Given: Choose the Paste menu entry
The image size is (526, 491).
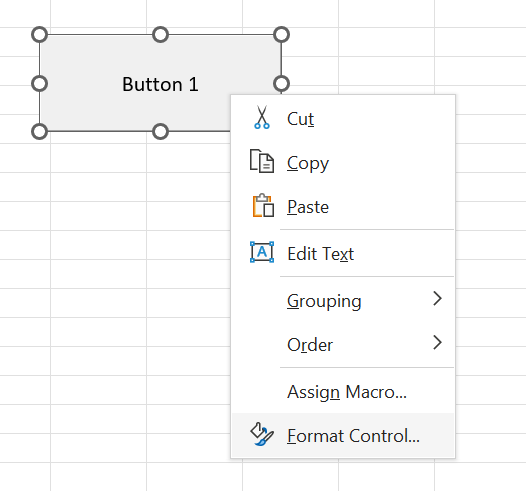Looking at the screenshot, I should click(343, 207).
